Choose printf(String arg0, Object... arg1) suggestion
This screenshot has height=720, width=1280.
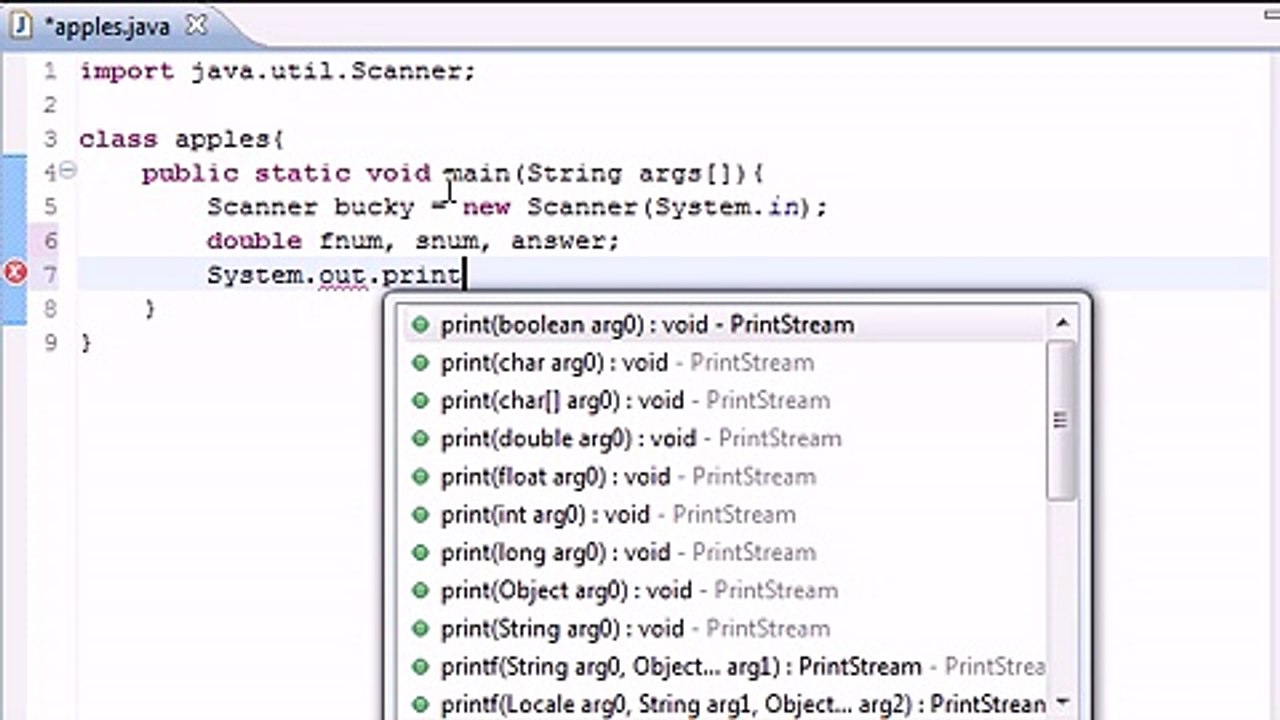click(724, 667)
